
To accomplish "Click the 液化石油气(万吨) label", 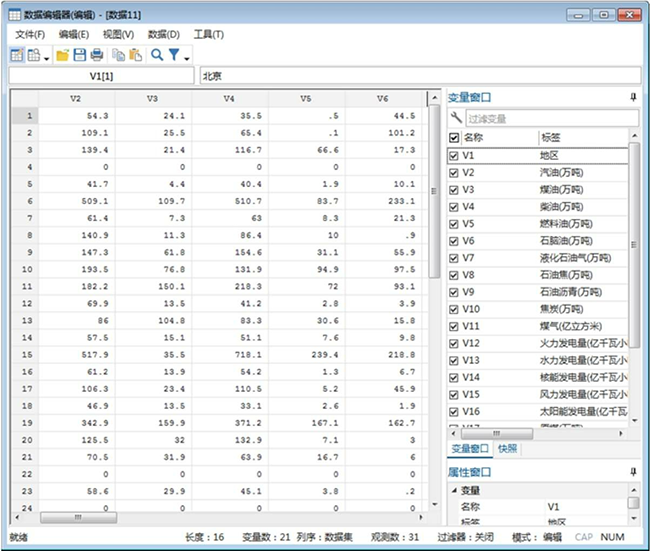I will pos(575,258).
